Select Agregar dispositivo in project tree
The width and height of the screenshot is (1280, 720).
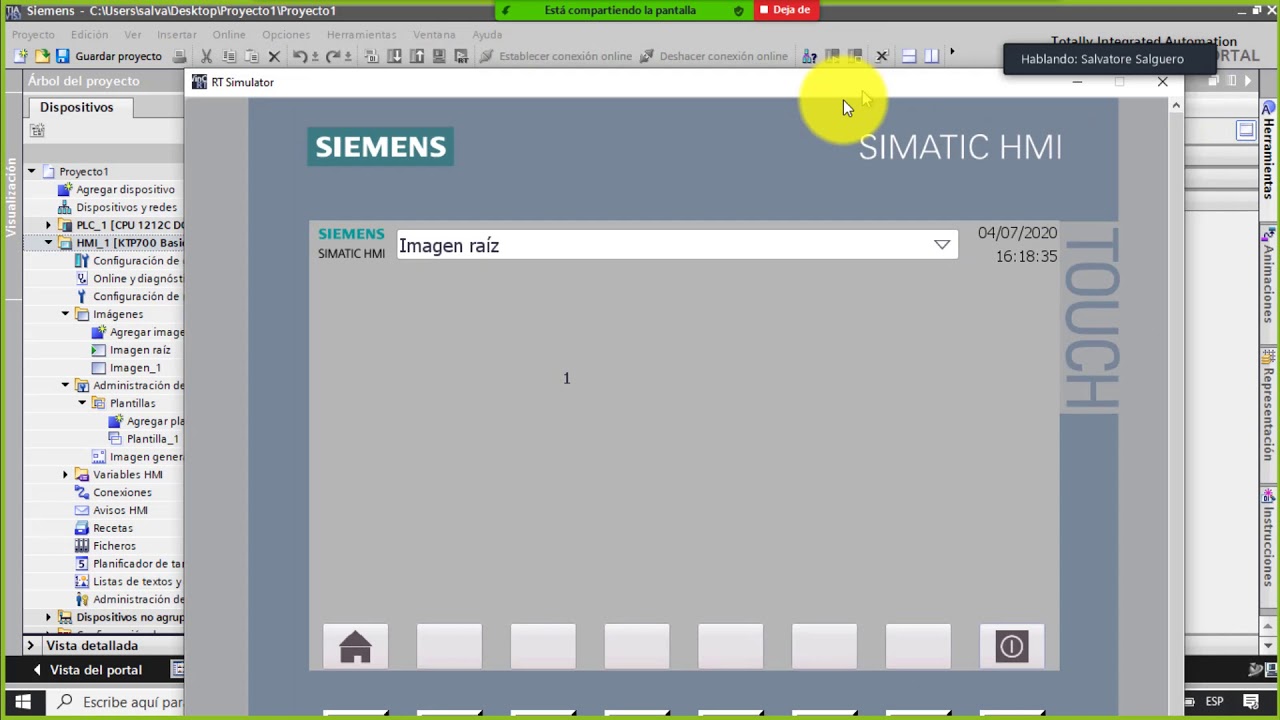116,189
